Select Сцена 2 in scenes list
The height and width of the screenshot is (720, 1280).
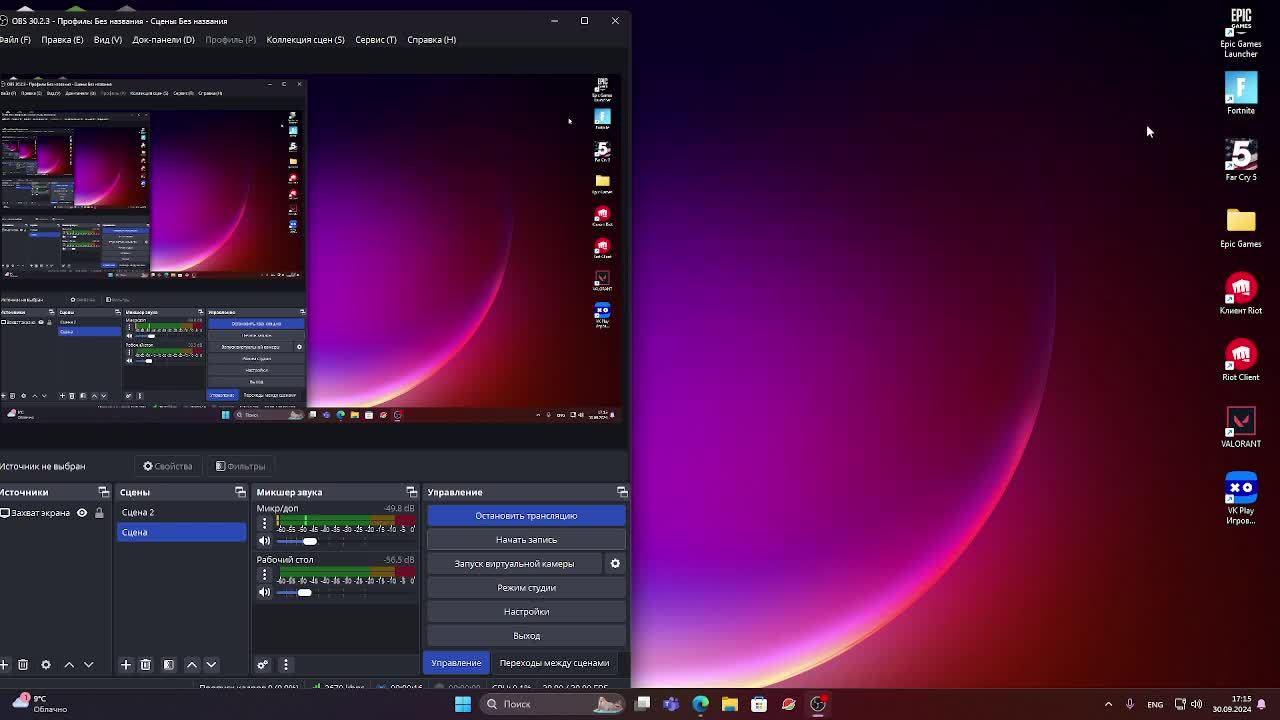pyautogui.click(x=181, y=513)
